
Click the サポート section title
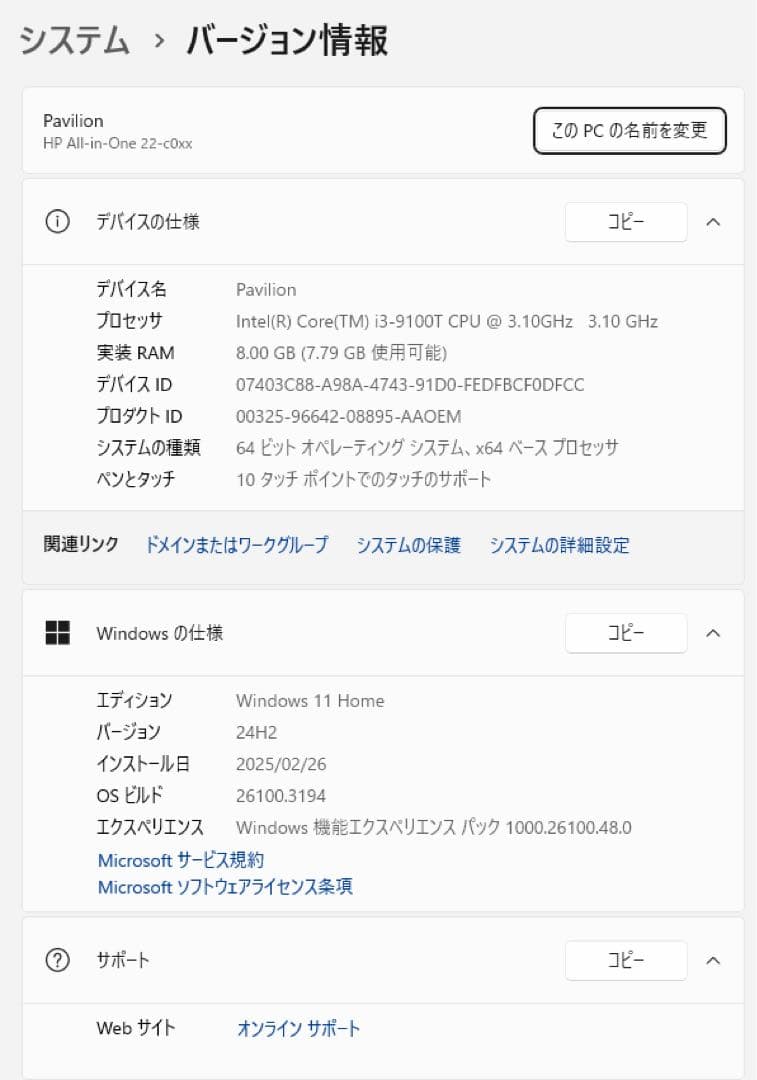[x=123, y=959]
